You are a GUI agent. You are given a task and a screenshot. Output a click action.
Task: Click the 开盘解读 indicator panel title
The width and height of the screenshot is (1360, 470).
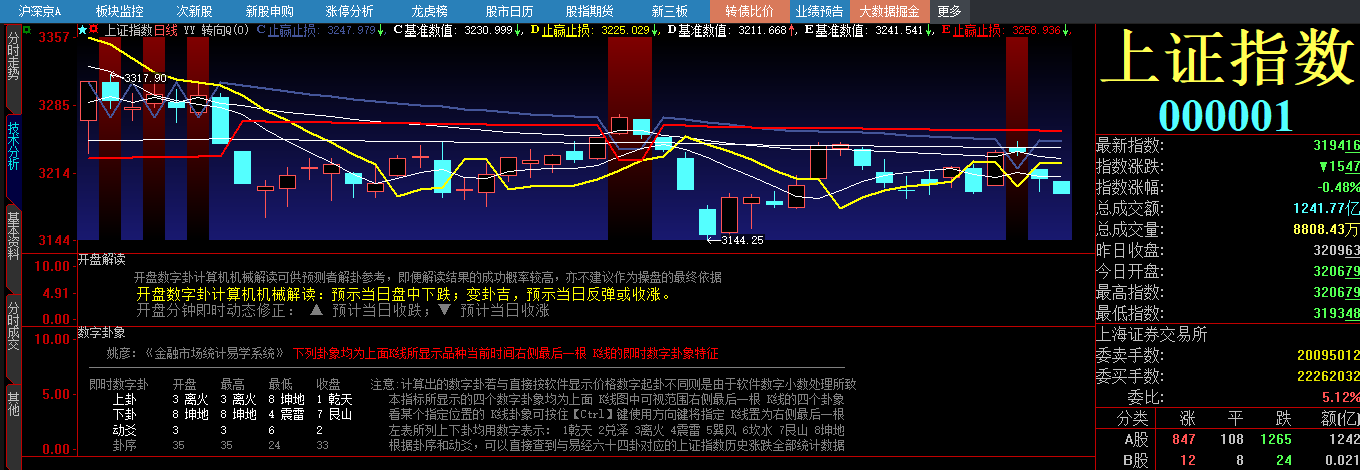coord(101,259)
